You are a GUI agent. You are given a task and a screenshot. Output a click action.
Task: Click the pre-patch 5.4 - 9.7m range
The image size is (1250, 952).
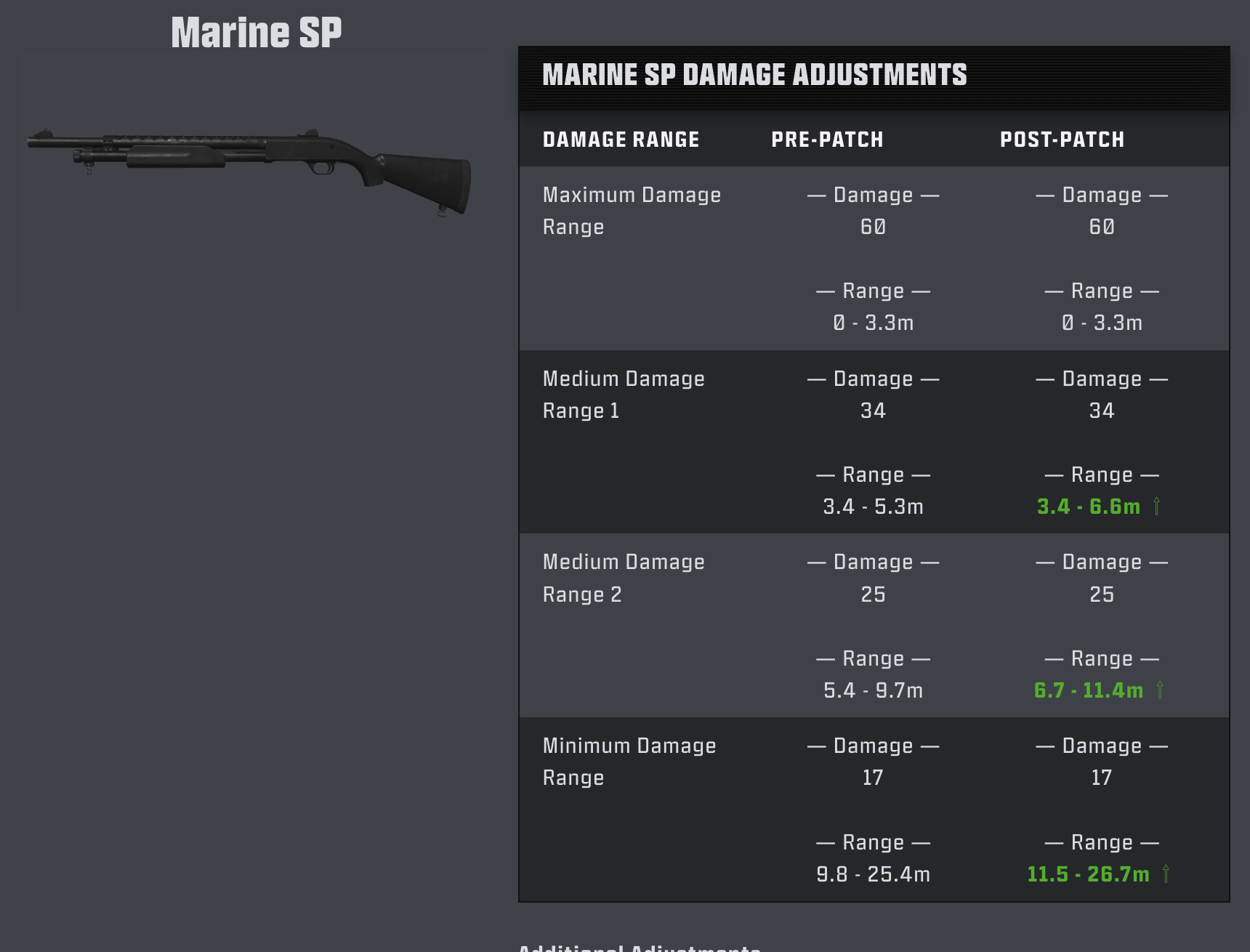pyautogui.click(x=873, y=690)
